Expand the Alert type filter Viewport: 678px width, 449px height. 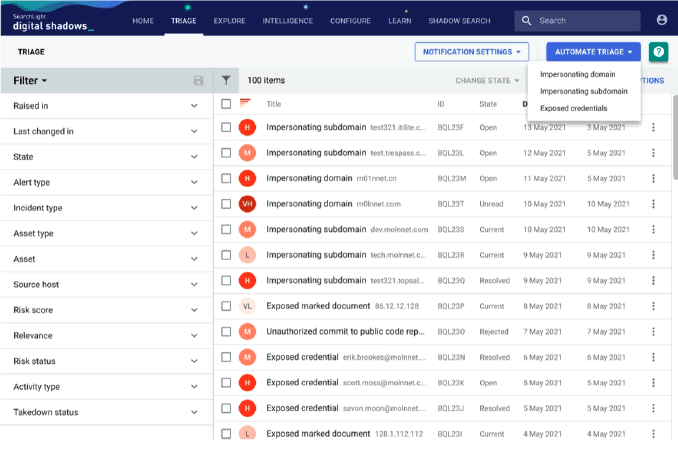106,182
